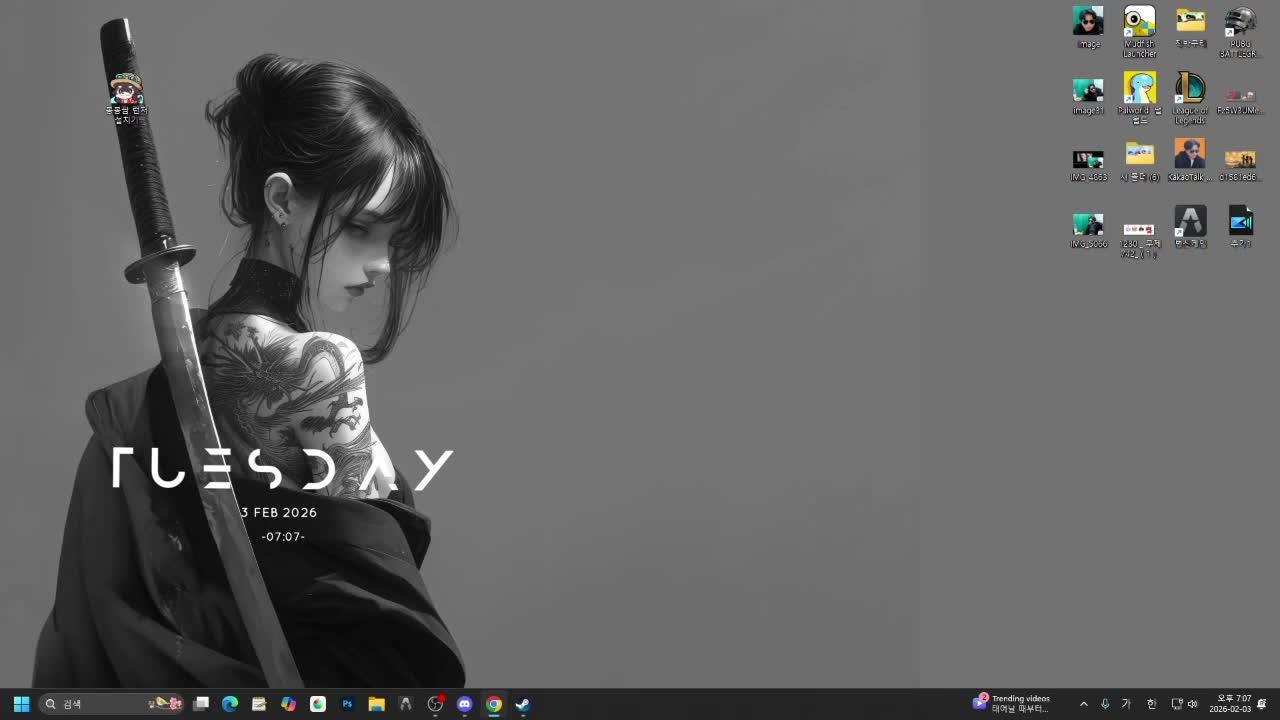The image size is (1280, 720).
Task: Select the Palworld desktop shortcut
Action: click(x=1139, y=98)
